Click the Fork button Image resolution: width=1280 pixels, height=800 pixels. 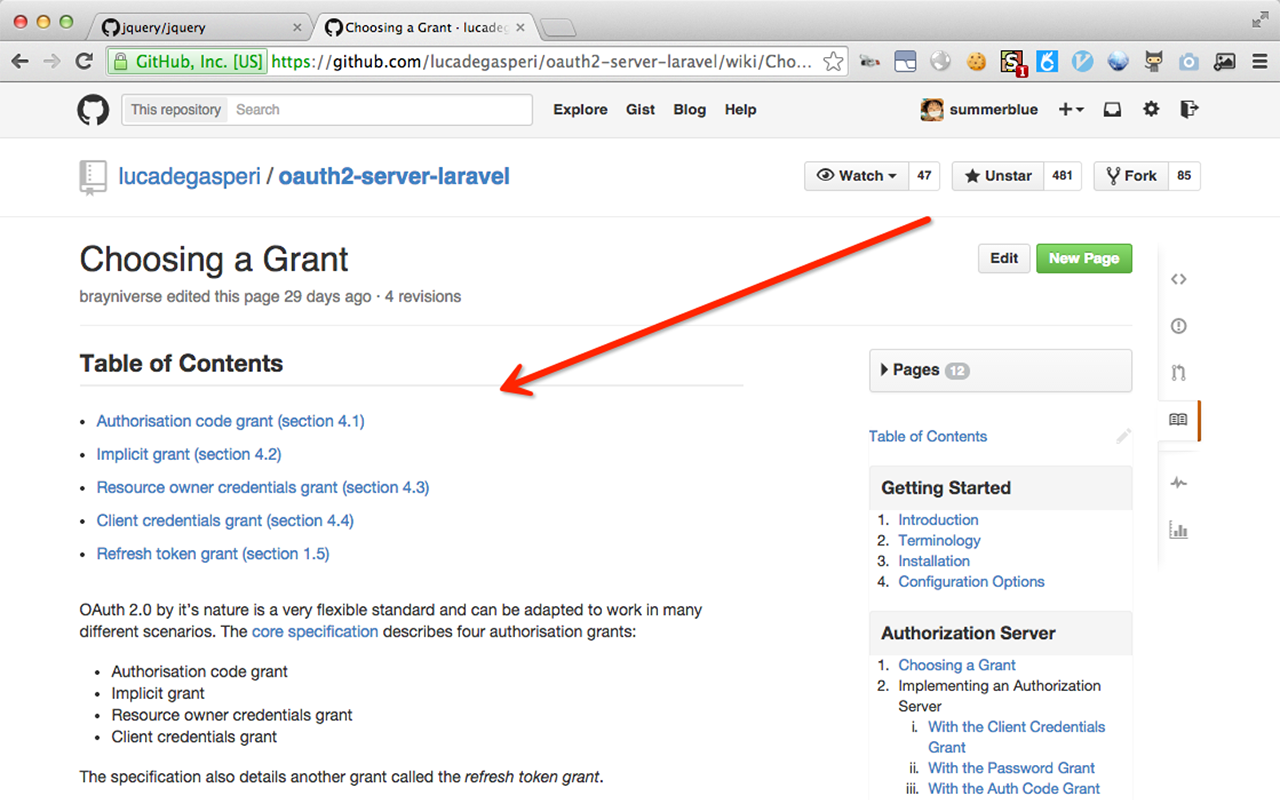(x=1131, y=176)
